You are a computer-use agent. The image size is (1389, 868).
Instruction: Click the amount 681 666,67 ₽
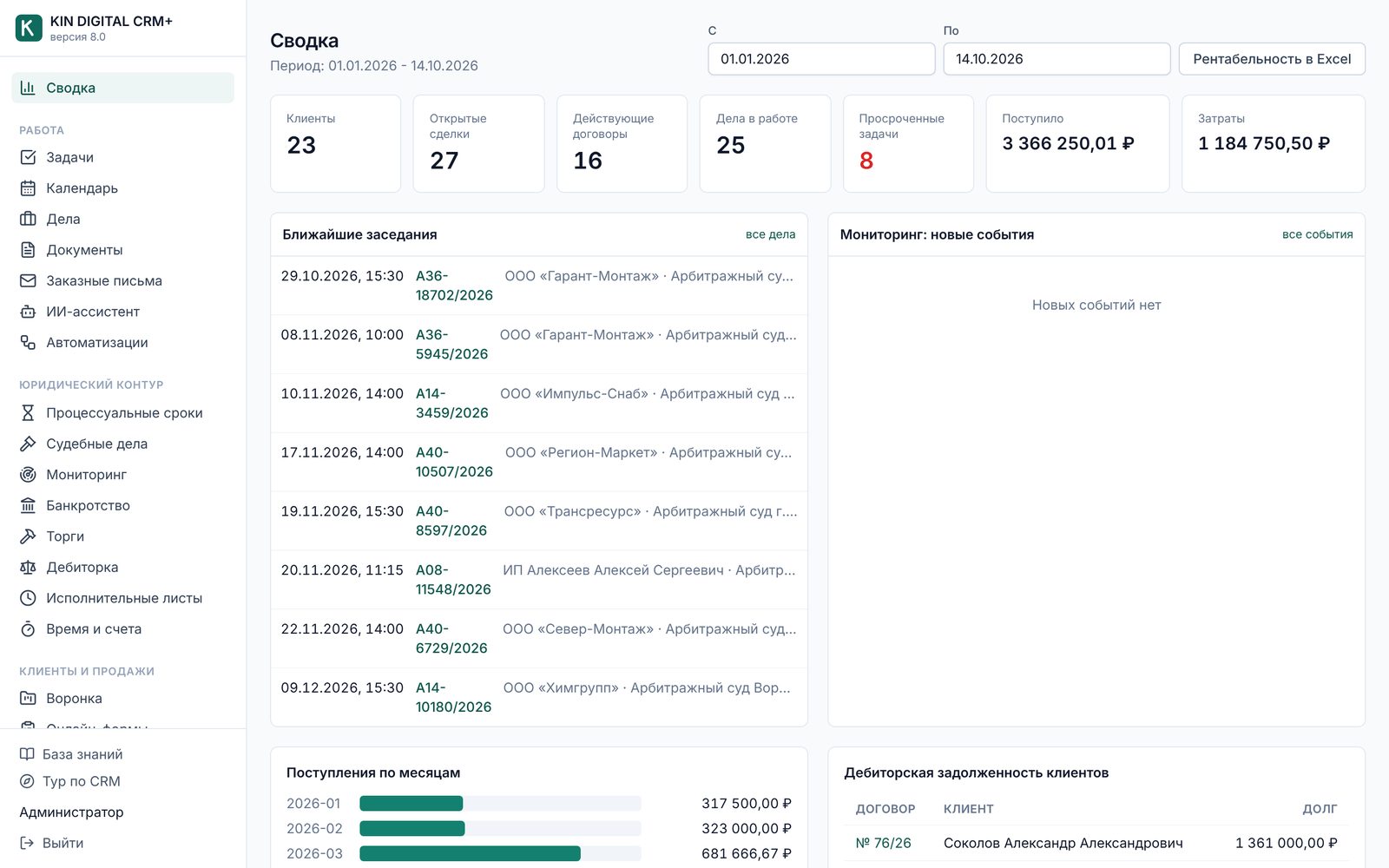[x=747, y=854]
